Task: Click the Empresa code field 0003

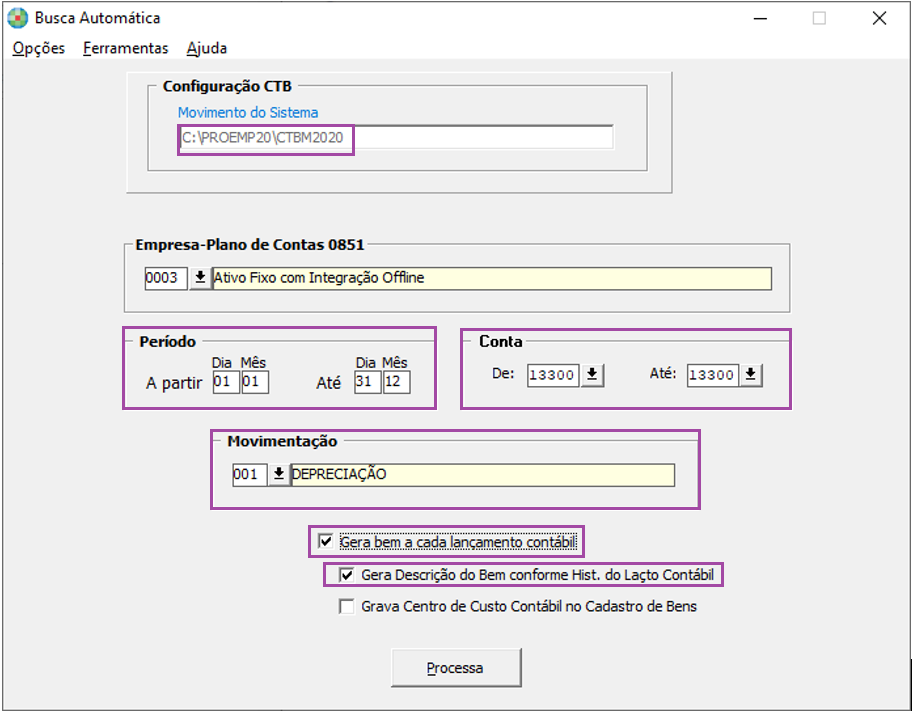Action: 166,278
